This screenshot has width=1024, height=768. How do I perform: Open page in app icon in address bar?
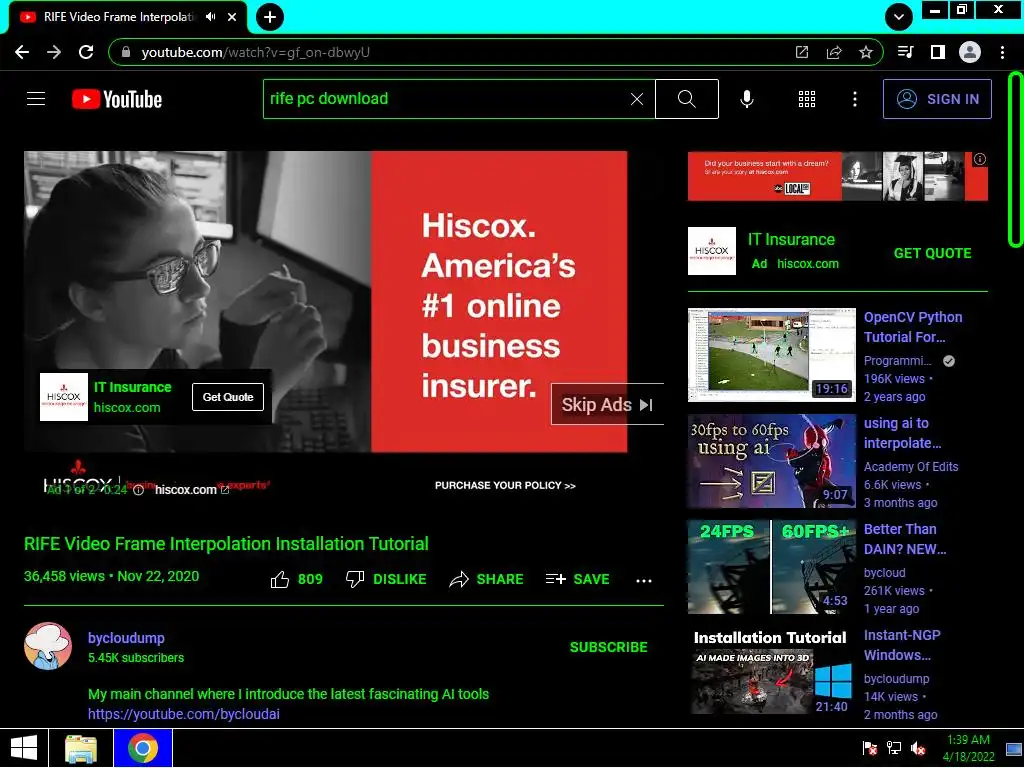tap(802, 52)
